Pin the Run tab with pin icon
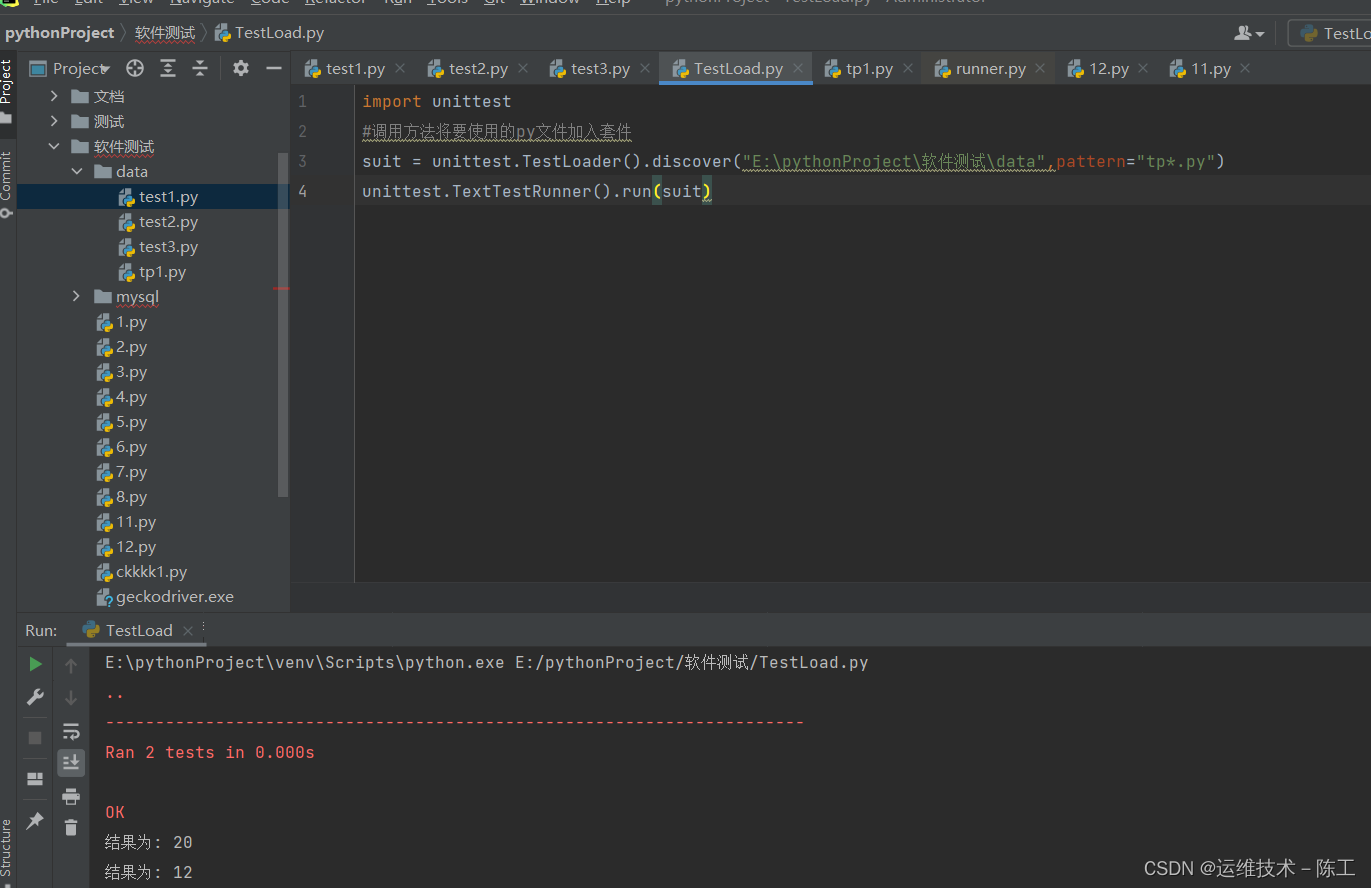 point(35,820)
